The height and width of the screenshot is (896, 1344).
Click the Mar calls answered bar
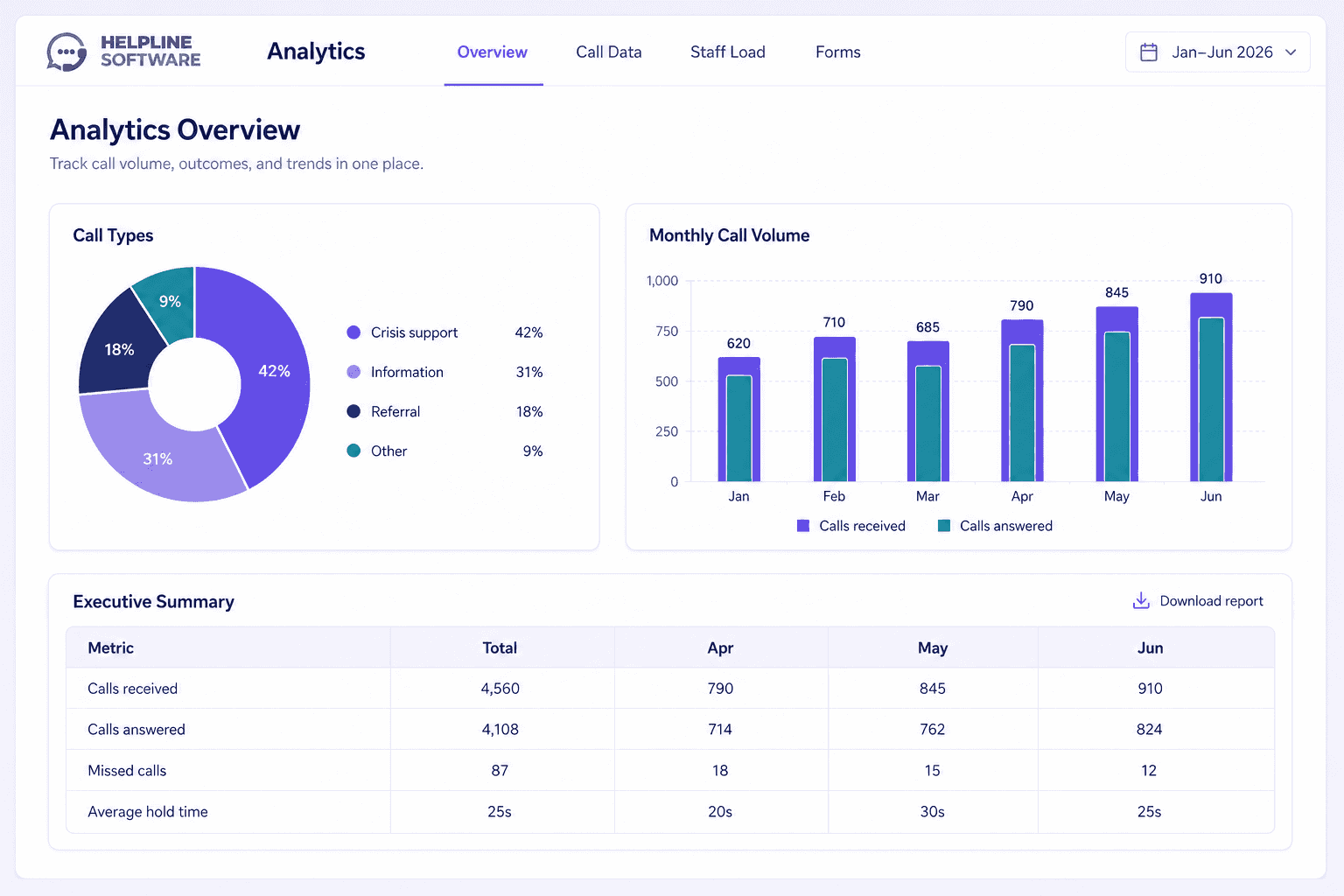click(x=928, y=423)
